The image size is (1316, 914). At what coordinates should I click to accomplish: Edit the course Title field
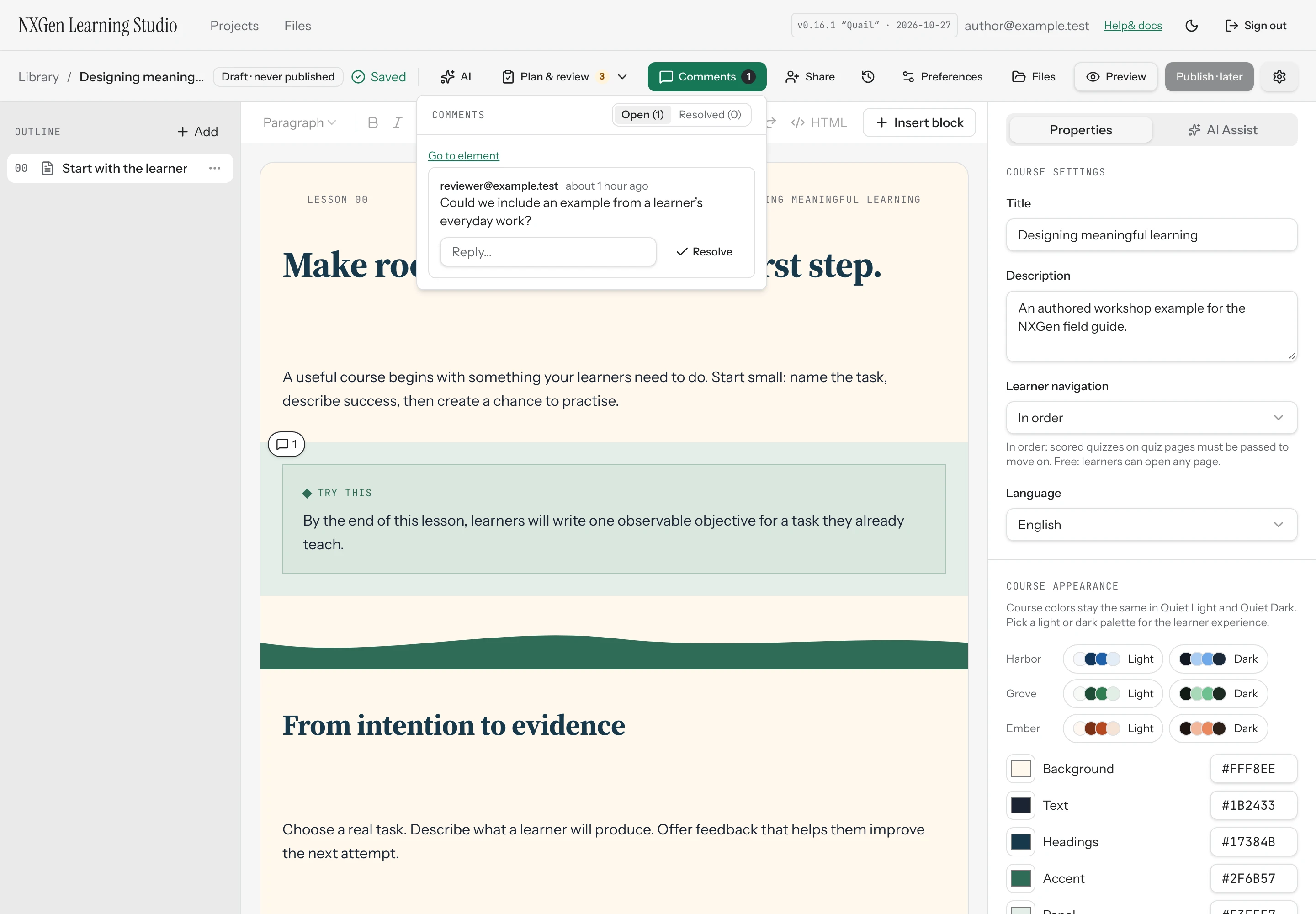coord(1151,235)
